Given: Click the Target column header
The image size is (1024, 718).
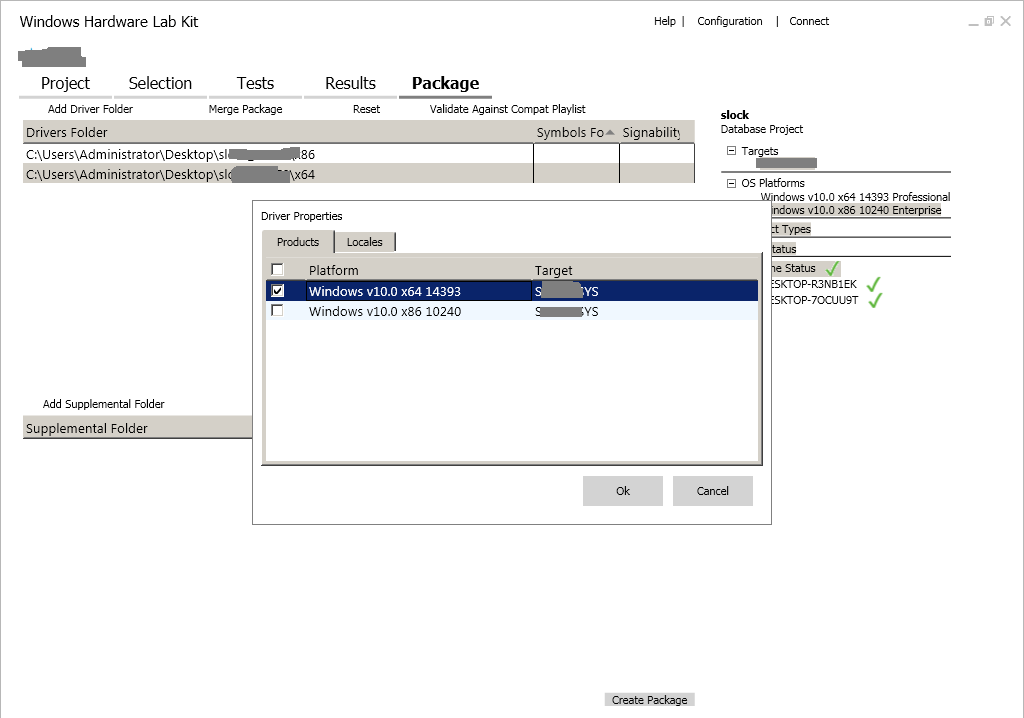Looking at the screenshot, I should [645, 270].
